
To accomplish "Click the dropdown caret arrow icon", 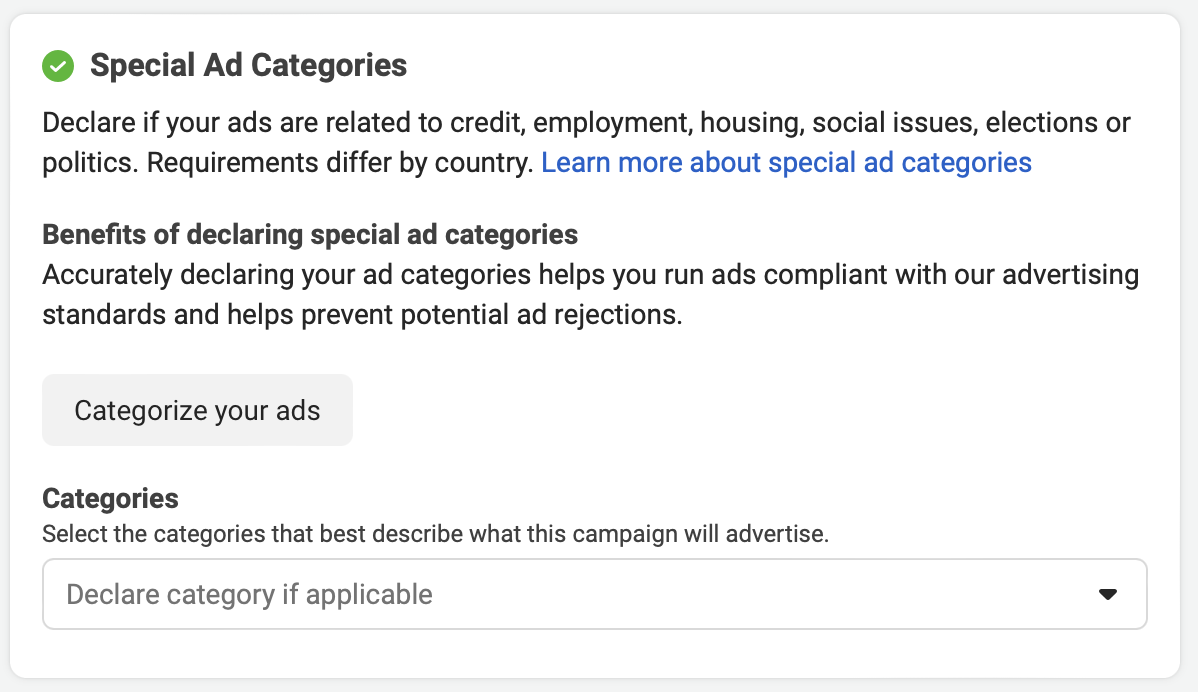I will tap(1108, 594).
